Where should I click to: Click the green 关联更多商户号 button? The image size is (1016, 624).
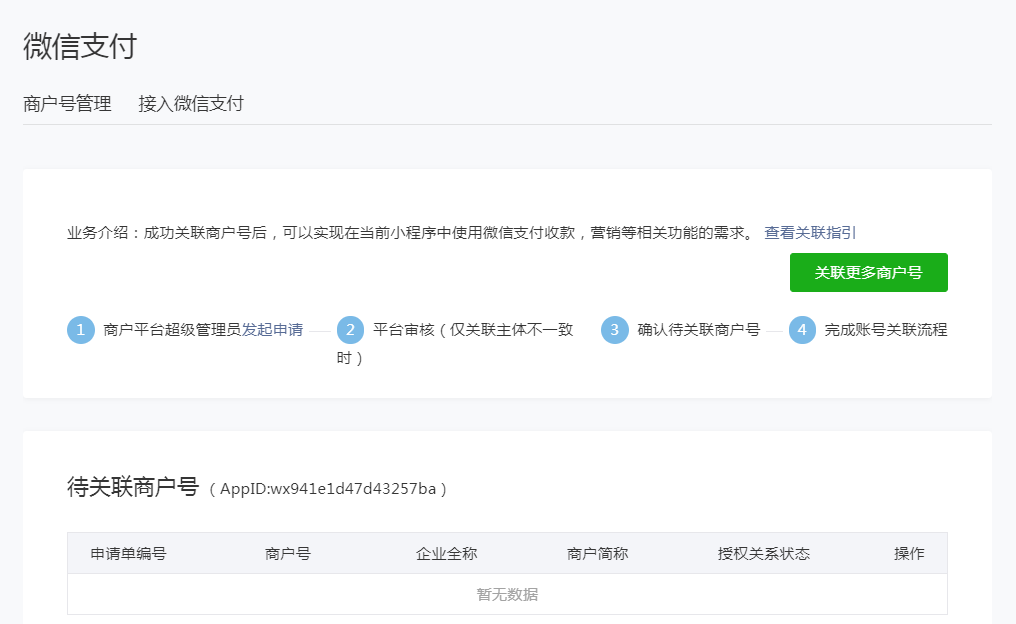868,273
